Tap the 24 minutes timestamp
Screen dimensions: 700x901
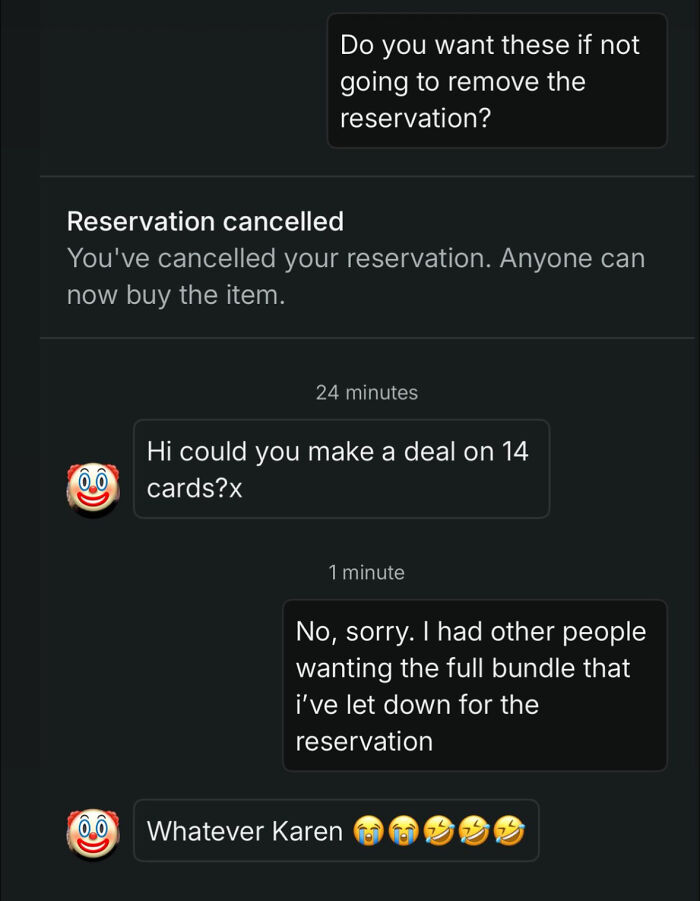coord(368,392)
